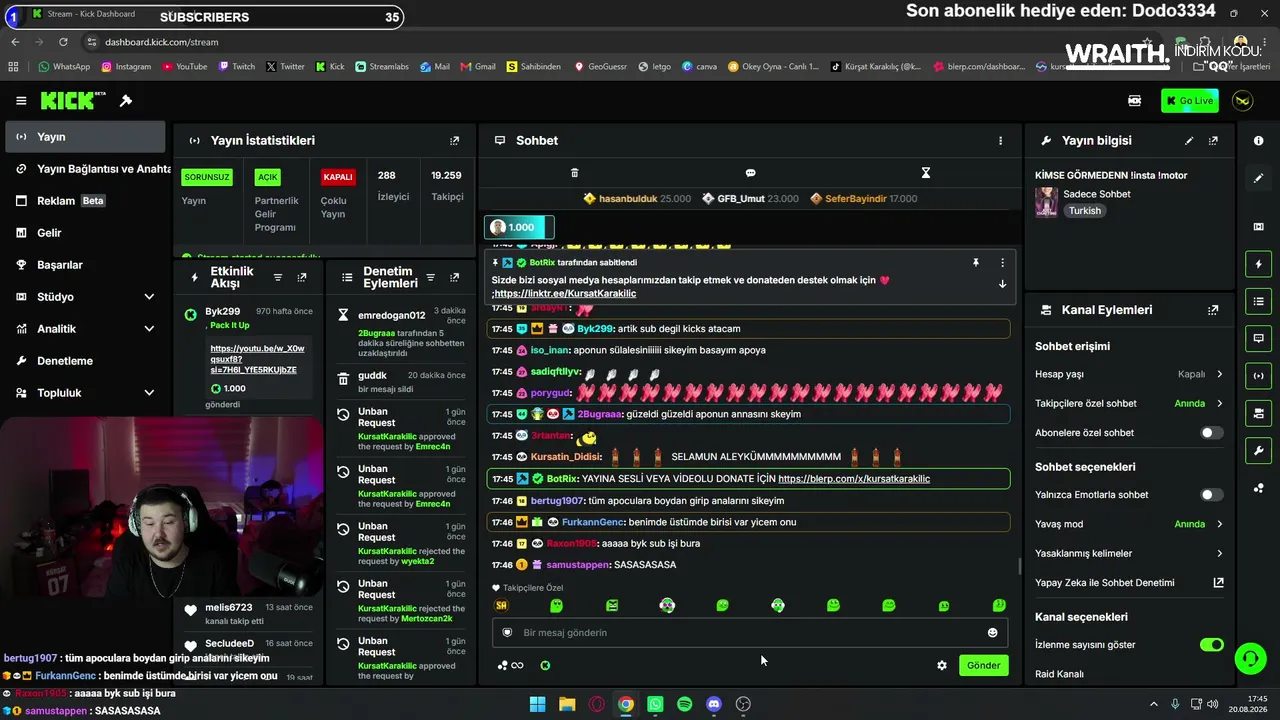
Task: Open the profile avatar menu
Action: tap(1243, 101)
